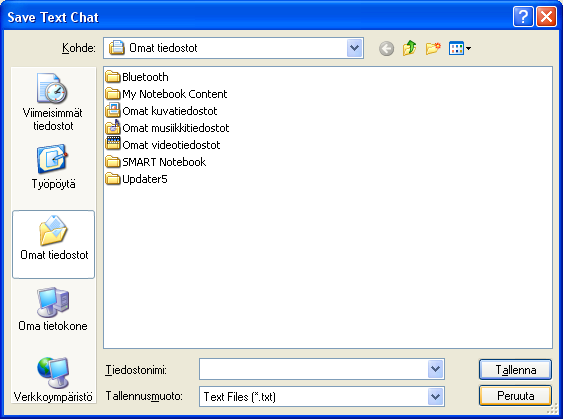563x419 pixels.
Task: Select the My Notebook Content folder
Action: (x=166, y=94)
